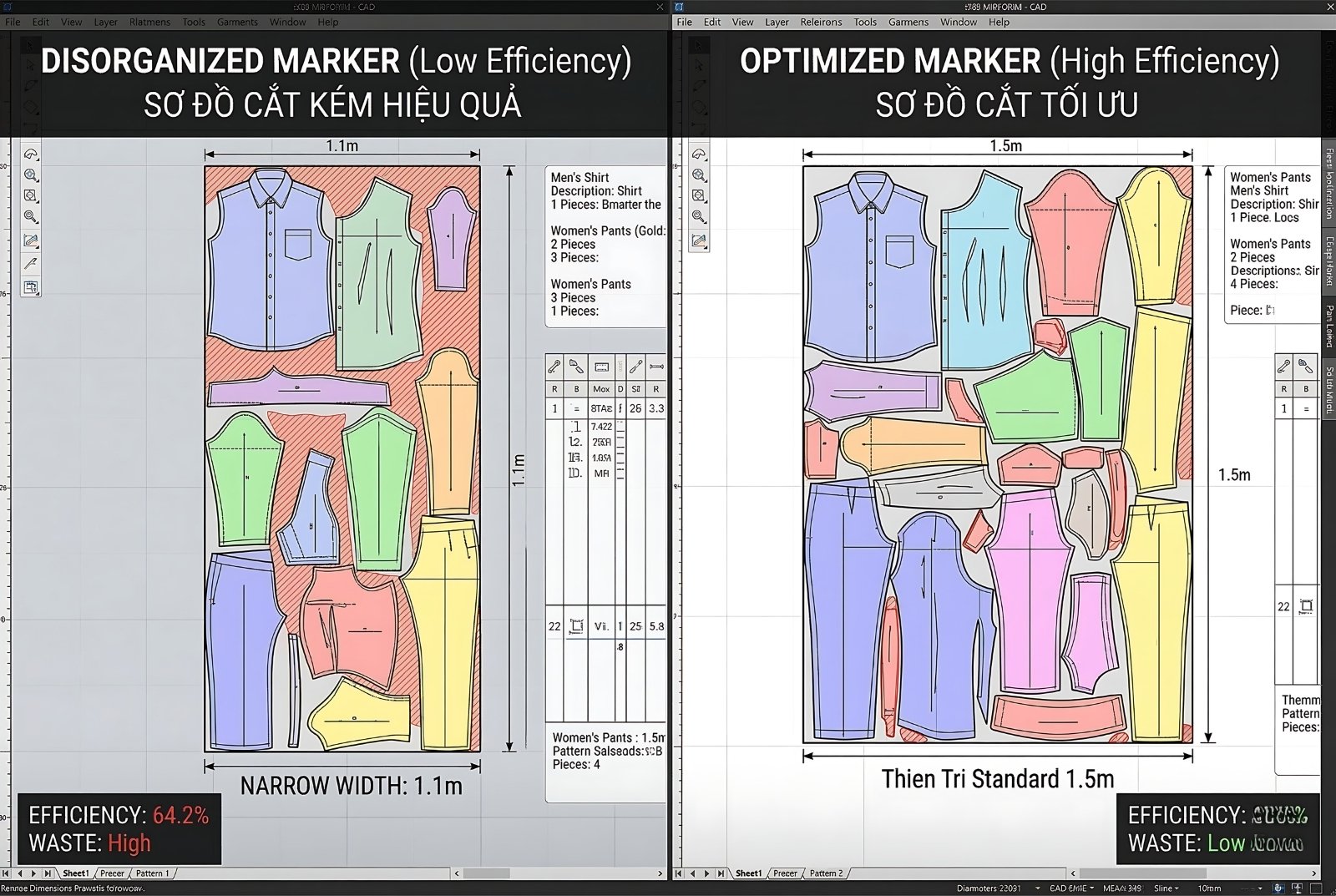Click the wrench icon in left window table header
Screen dimensions: 1336x896
554,367
